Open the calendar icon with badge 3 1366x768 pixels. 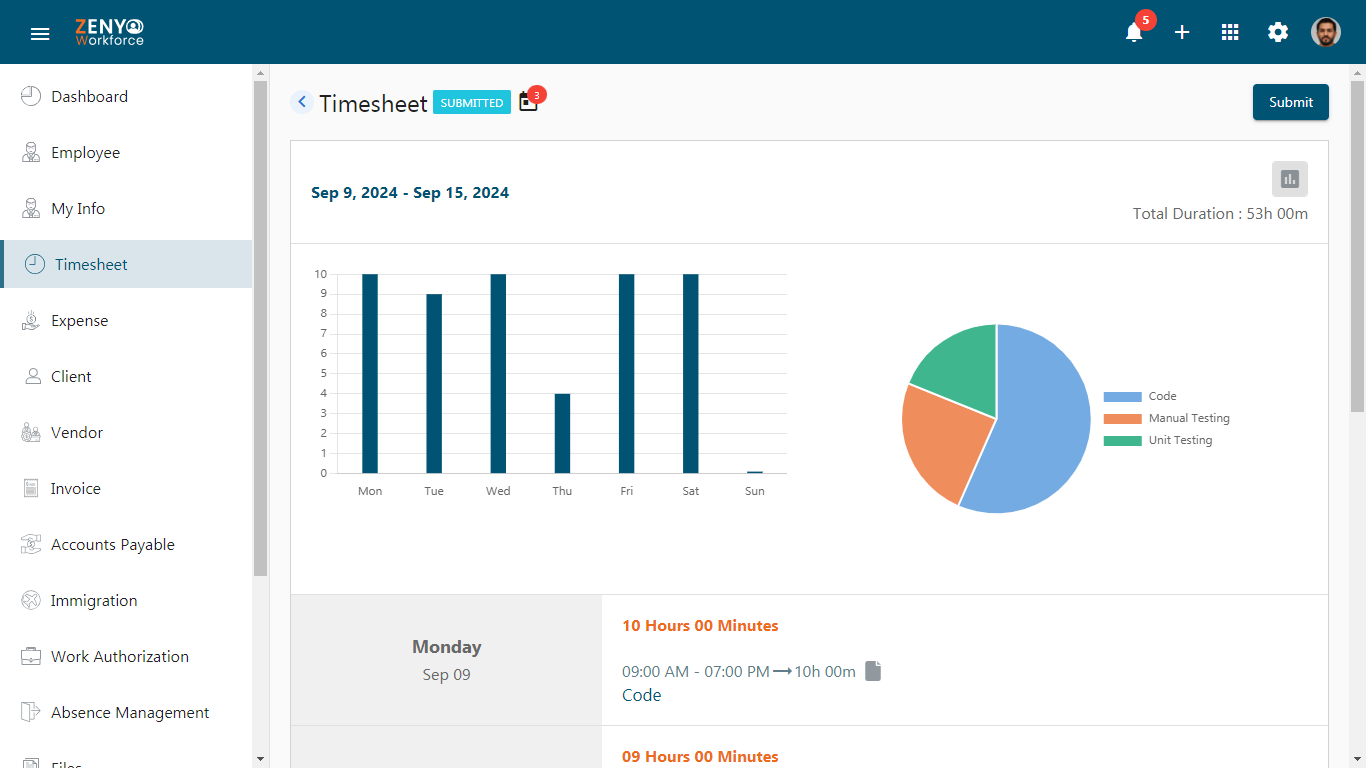coord(528,102)
